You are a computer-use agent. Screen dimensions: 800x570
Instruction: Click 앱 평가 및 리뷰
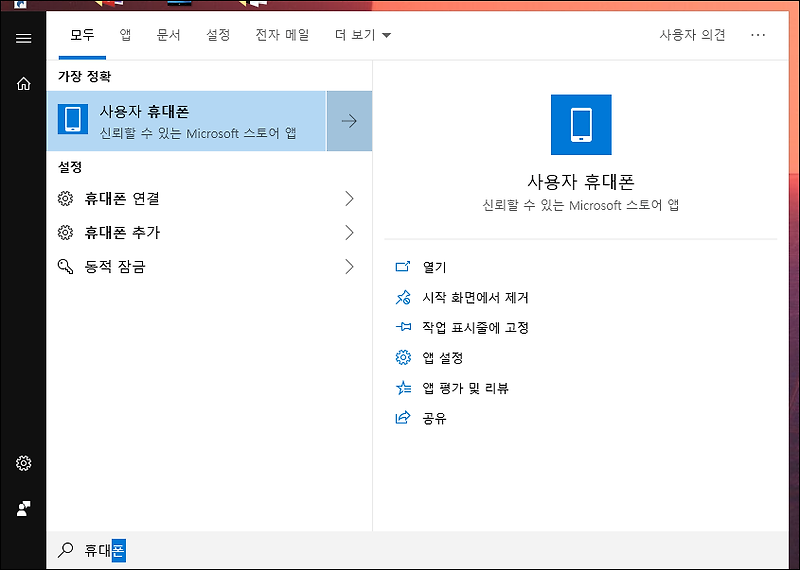point(465,388)
